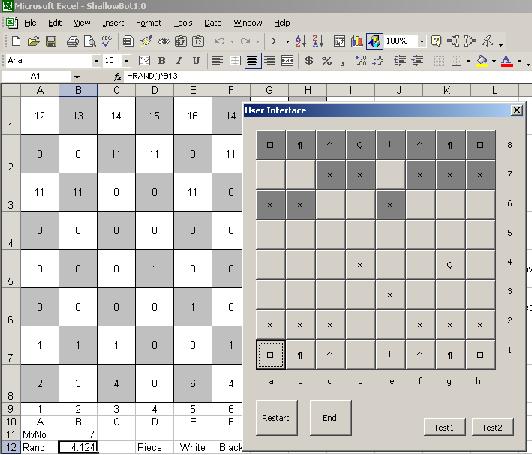Image resolution: width=532 pixels, height=455 pixels.
Task: Create a new workbook with the New icon
Action: pyautogui.click(x=15, y=41)
